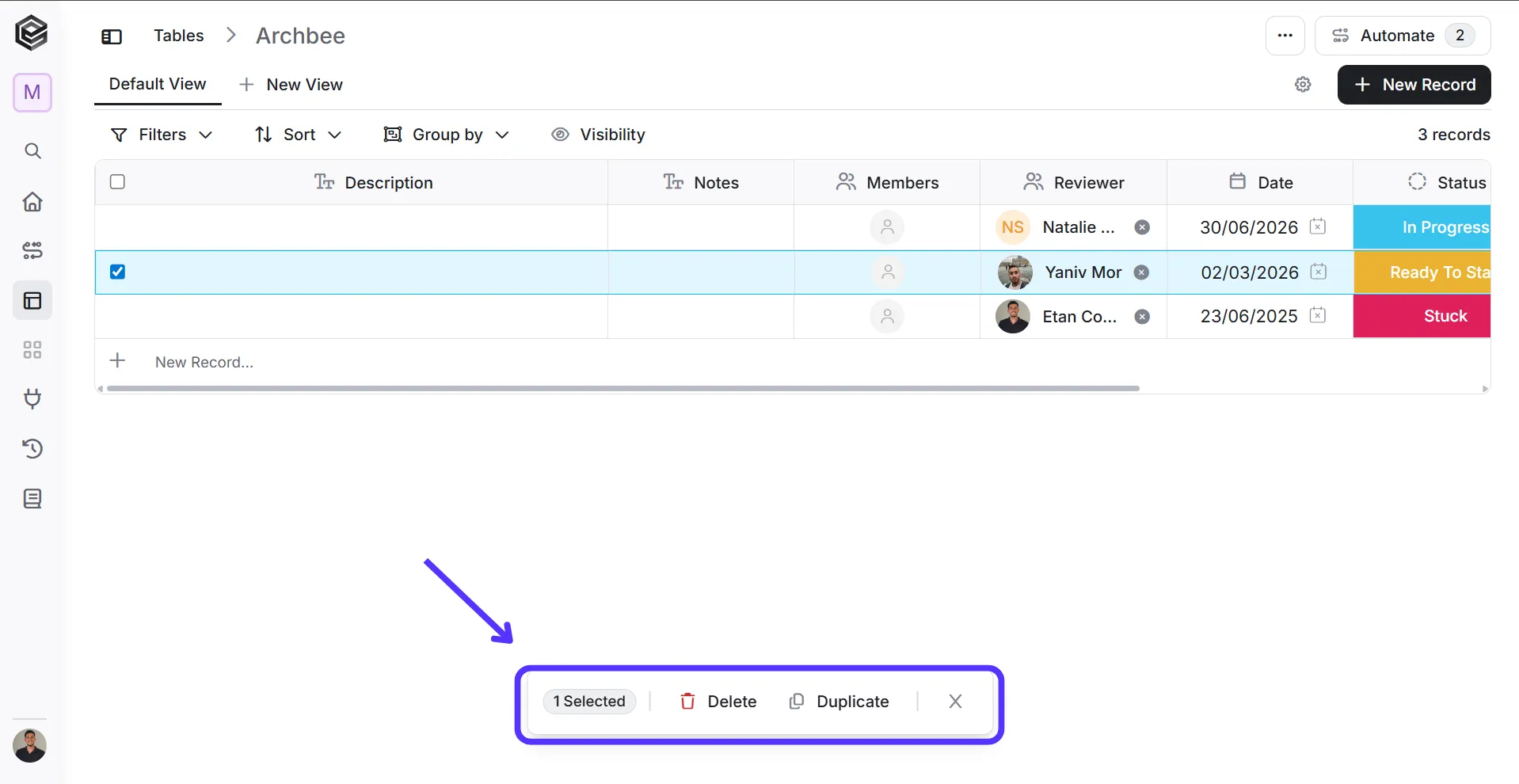Click the black New Record button
Screen dimensions: 1519x784
point(1414,85)
